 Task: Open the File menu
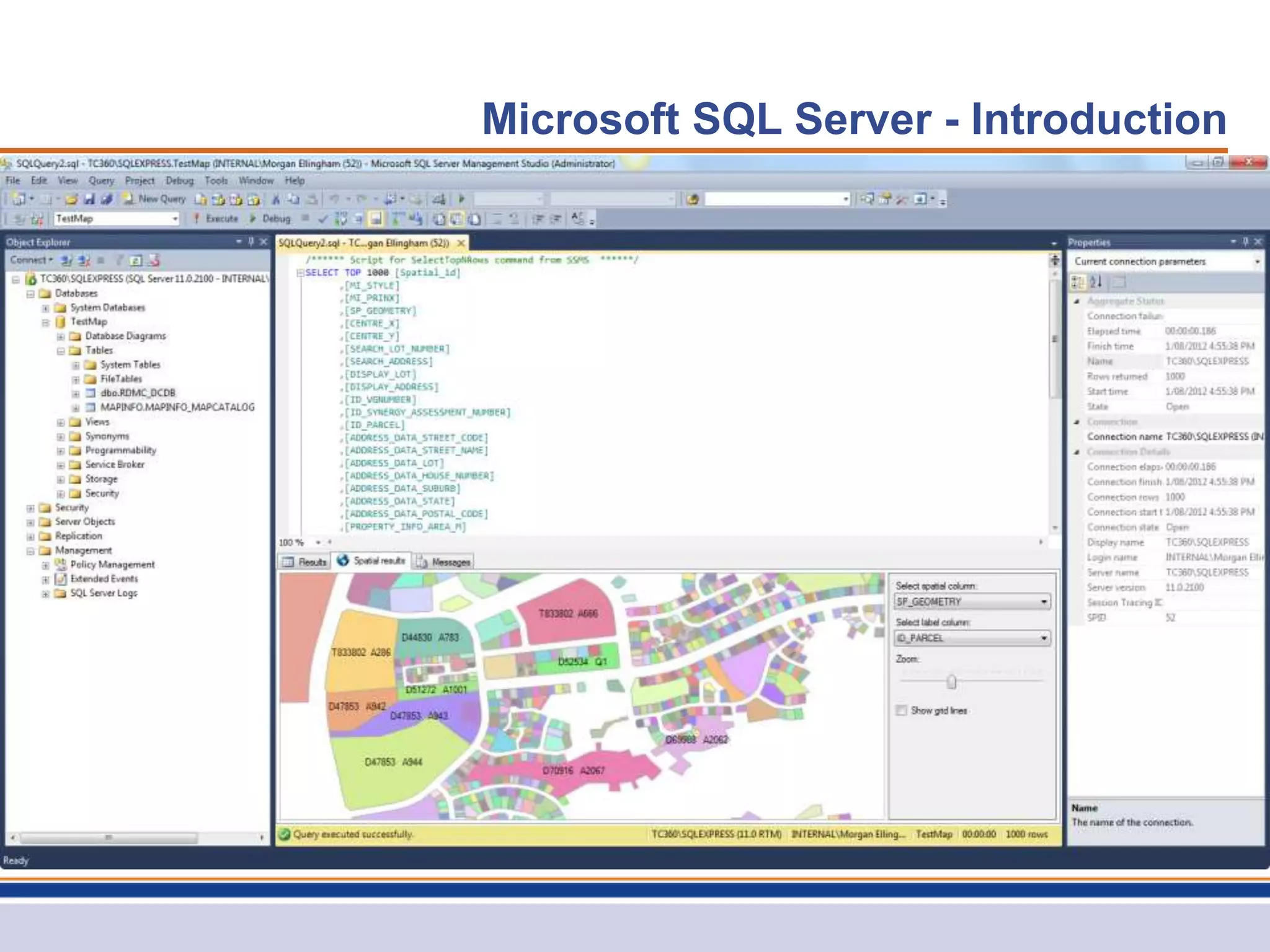13,180
